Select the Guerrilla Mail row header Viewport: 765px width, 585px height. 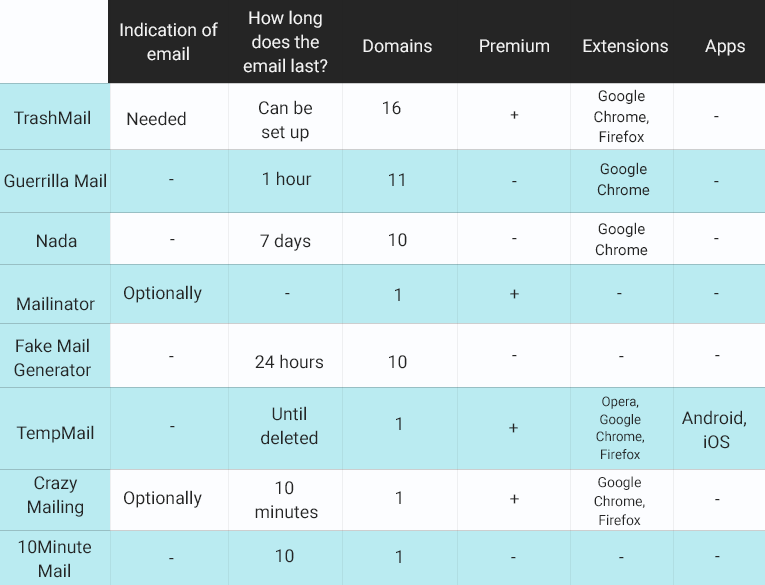click(55, 181)
